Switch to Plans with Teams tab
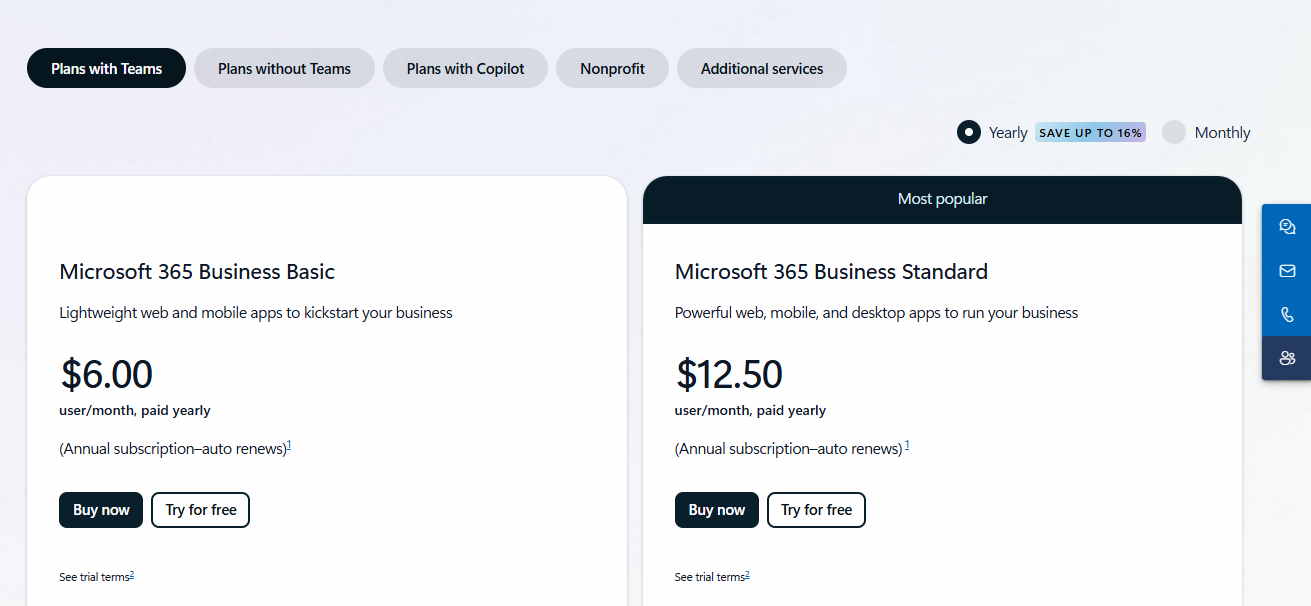The image size is (1311, 606). [x=107, y=68]
